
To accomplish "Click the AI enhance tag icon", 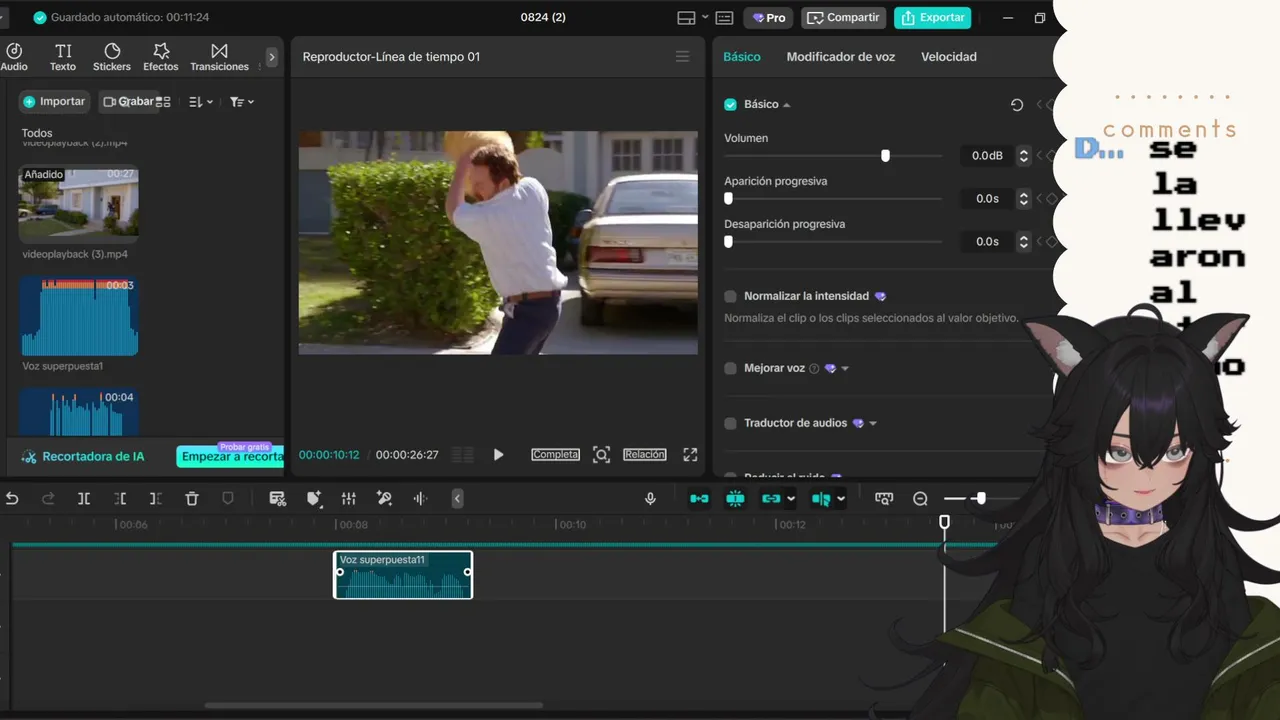I will click(314, 498).
